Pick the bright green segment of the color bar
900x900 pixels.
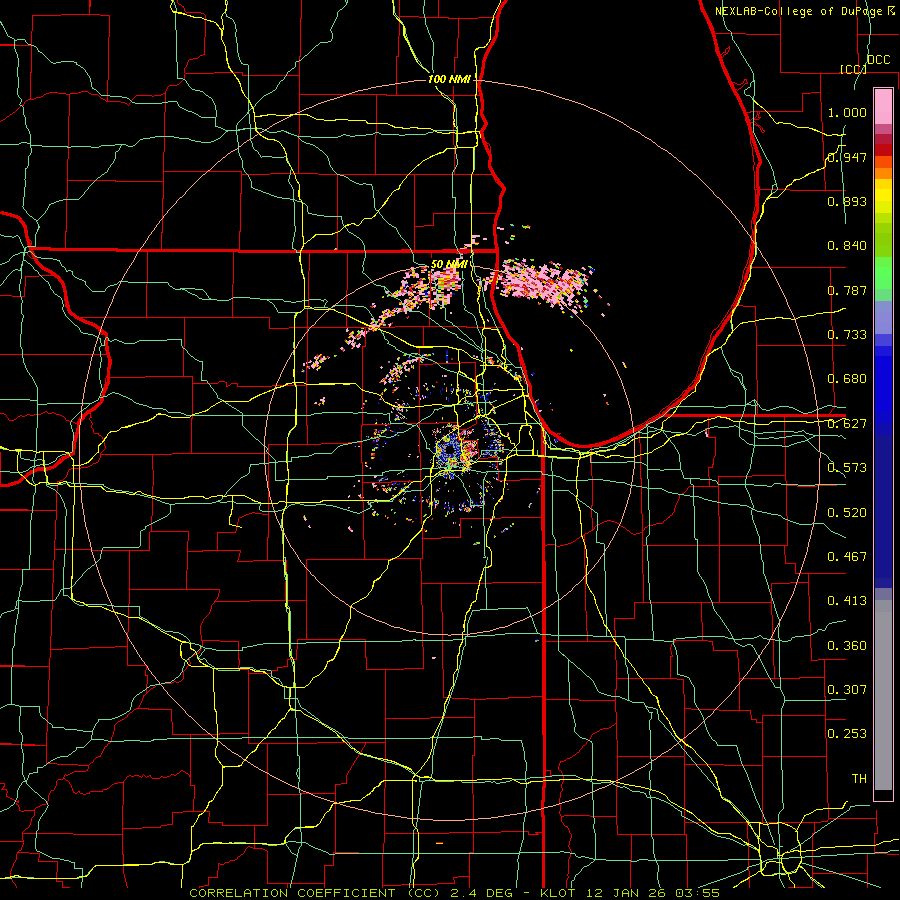click(x=883, y=272)
